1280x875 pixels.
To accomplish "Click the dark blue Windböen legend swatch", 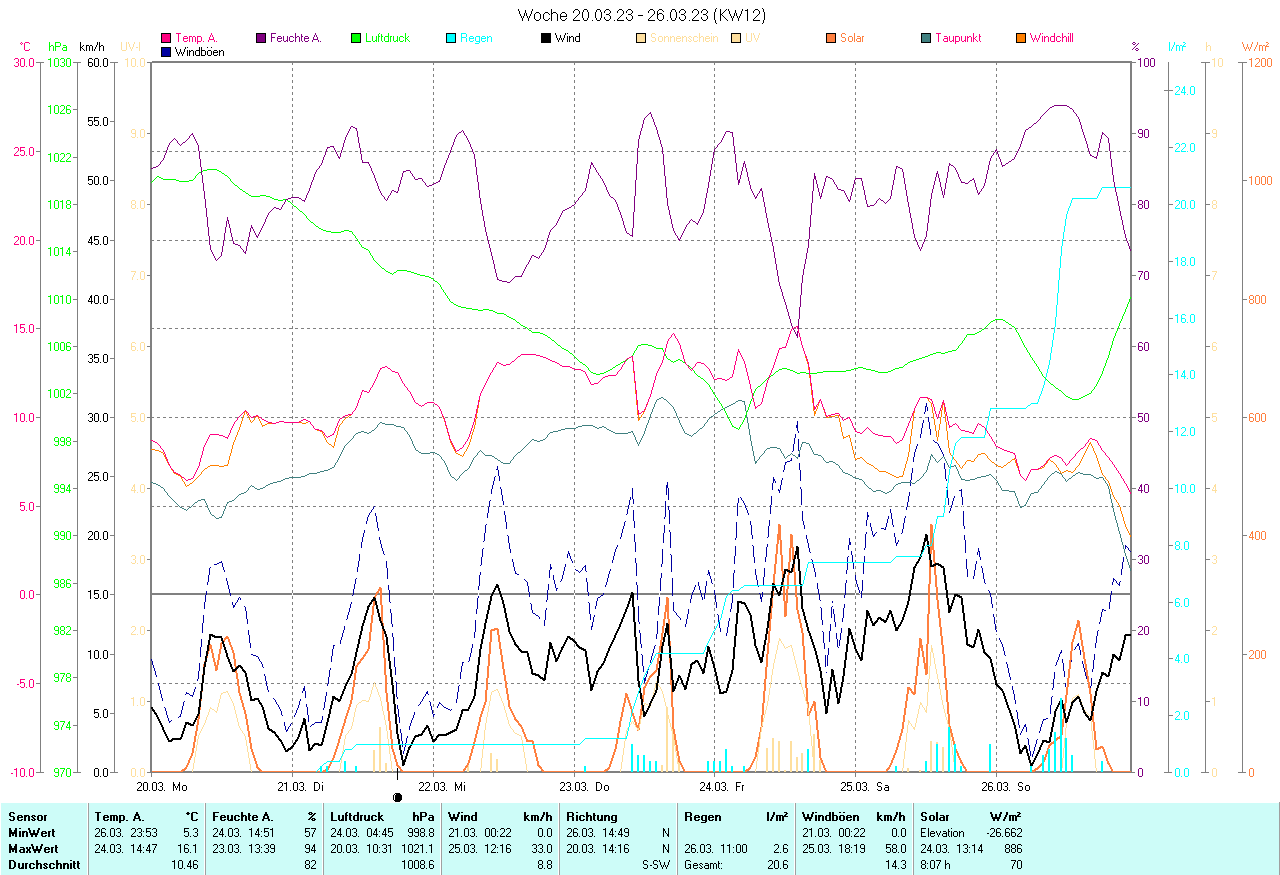I will tap(166, 51).
